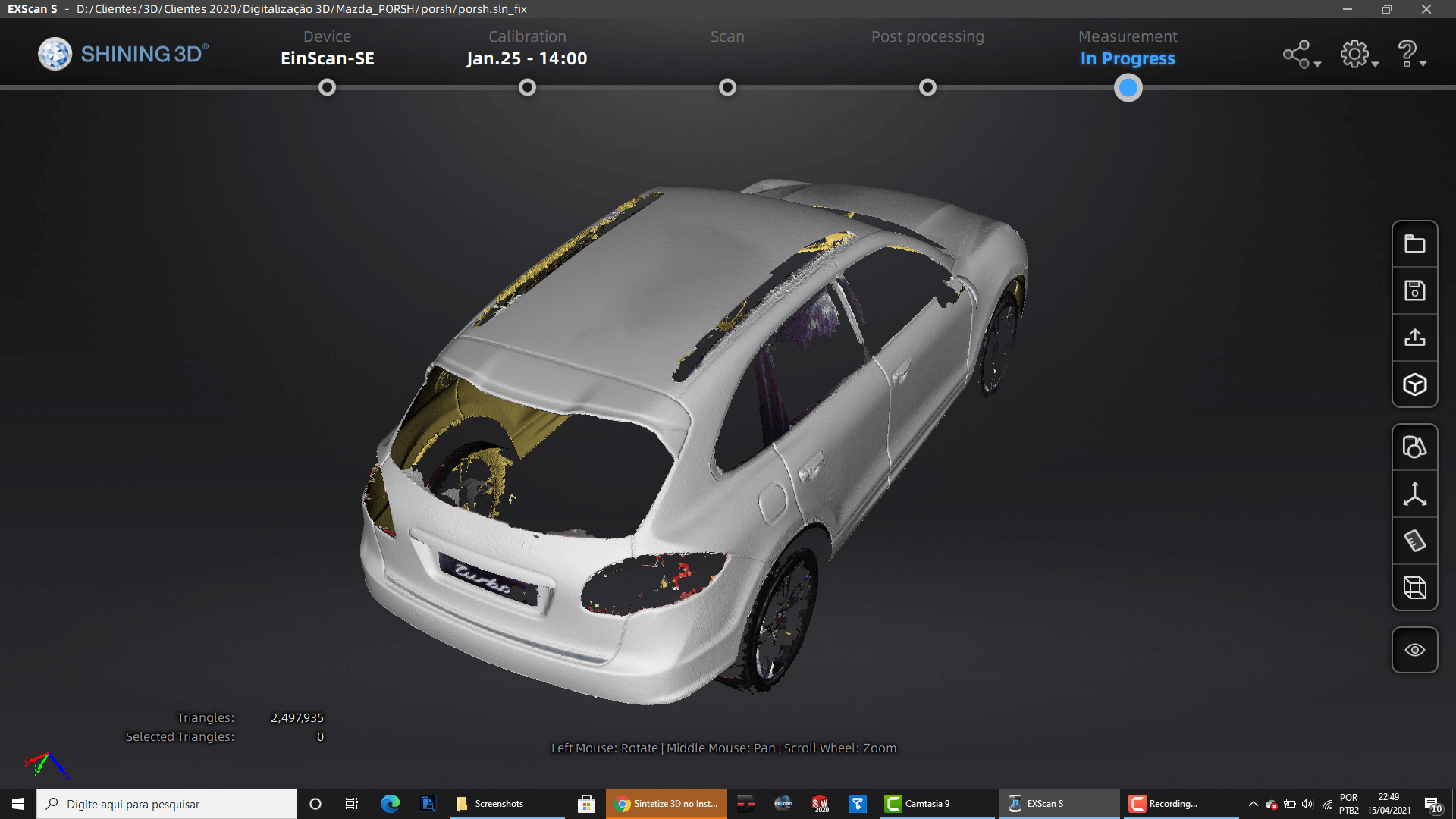Image resolution: width=1456 pixels, height=819 pixels.
Task: Click the Calibration step marker circle
Action: pyautogui.click(x=527, y=88)
